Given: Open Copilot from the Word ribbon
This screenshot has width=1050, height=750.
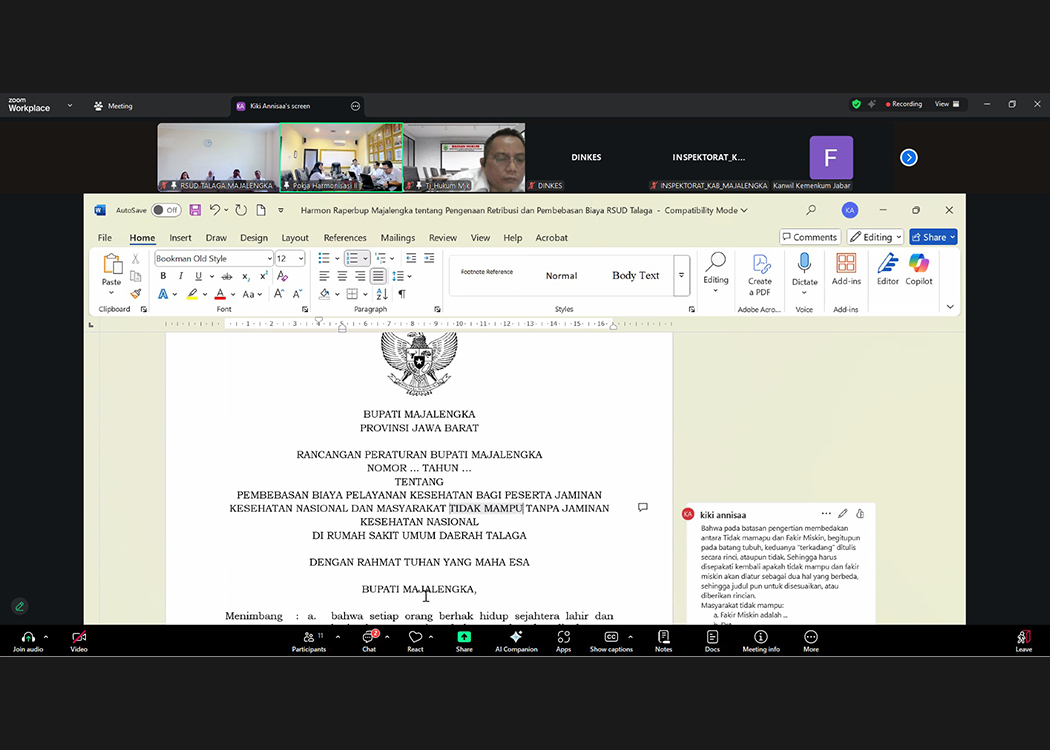Looking at the screenshot, I should pyautogui.click(x=919, y=263).
